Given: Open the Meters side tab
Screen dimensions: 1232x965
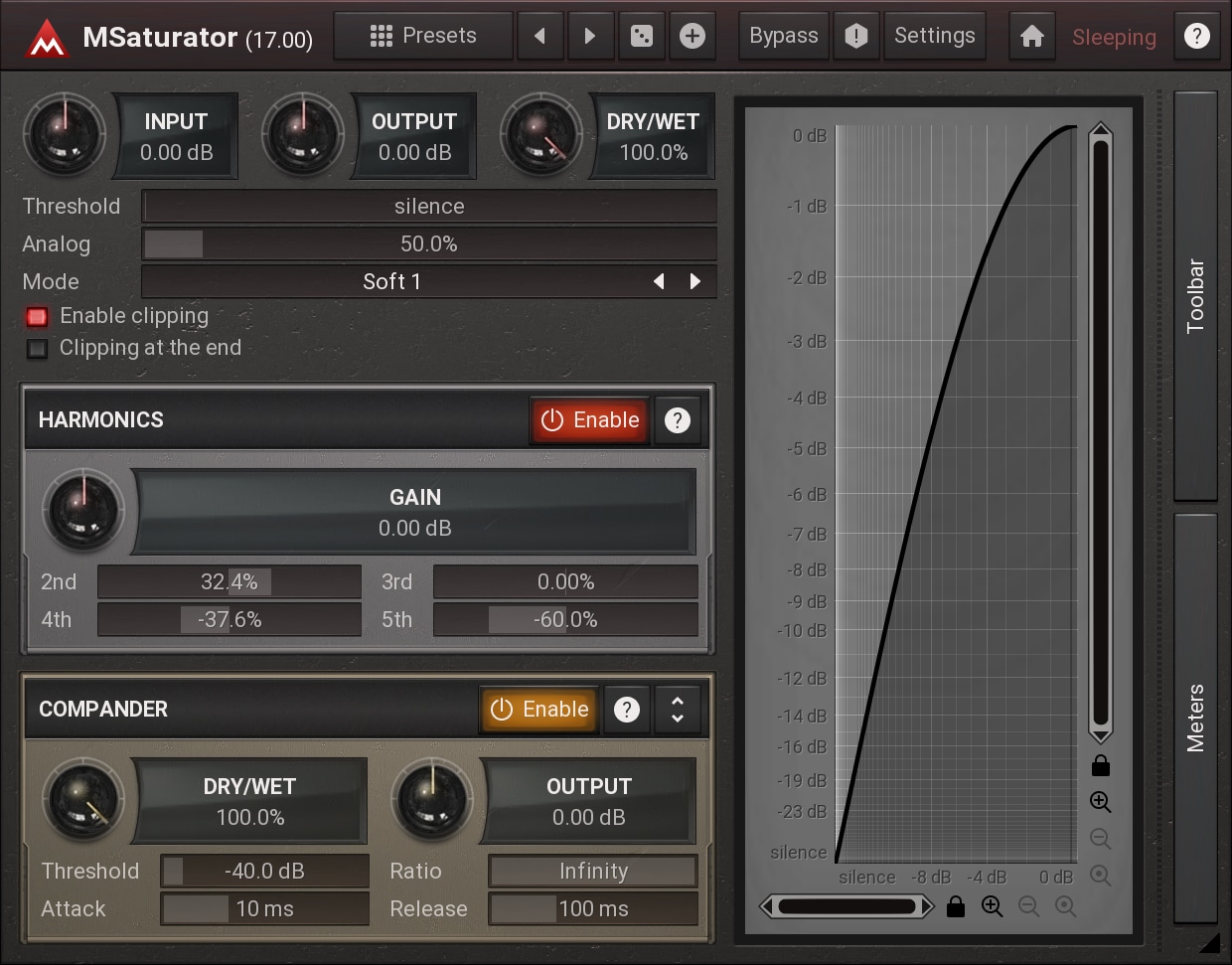Looking at the screenshot, I should point(1195,718).
